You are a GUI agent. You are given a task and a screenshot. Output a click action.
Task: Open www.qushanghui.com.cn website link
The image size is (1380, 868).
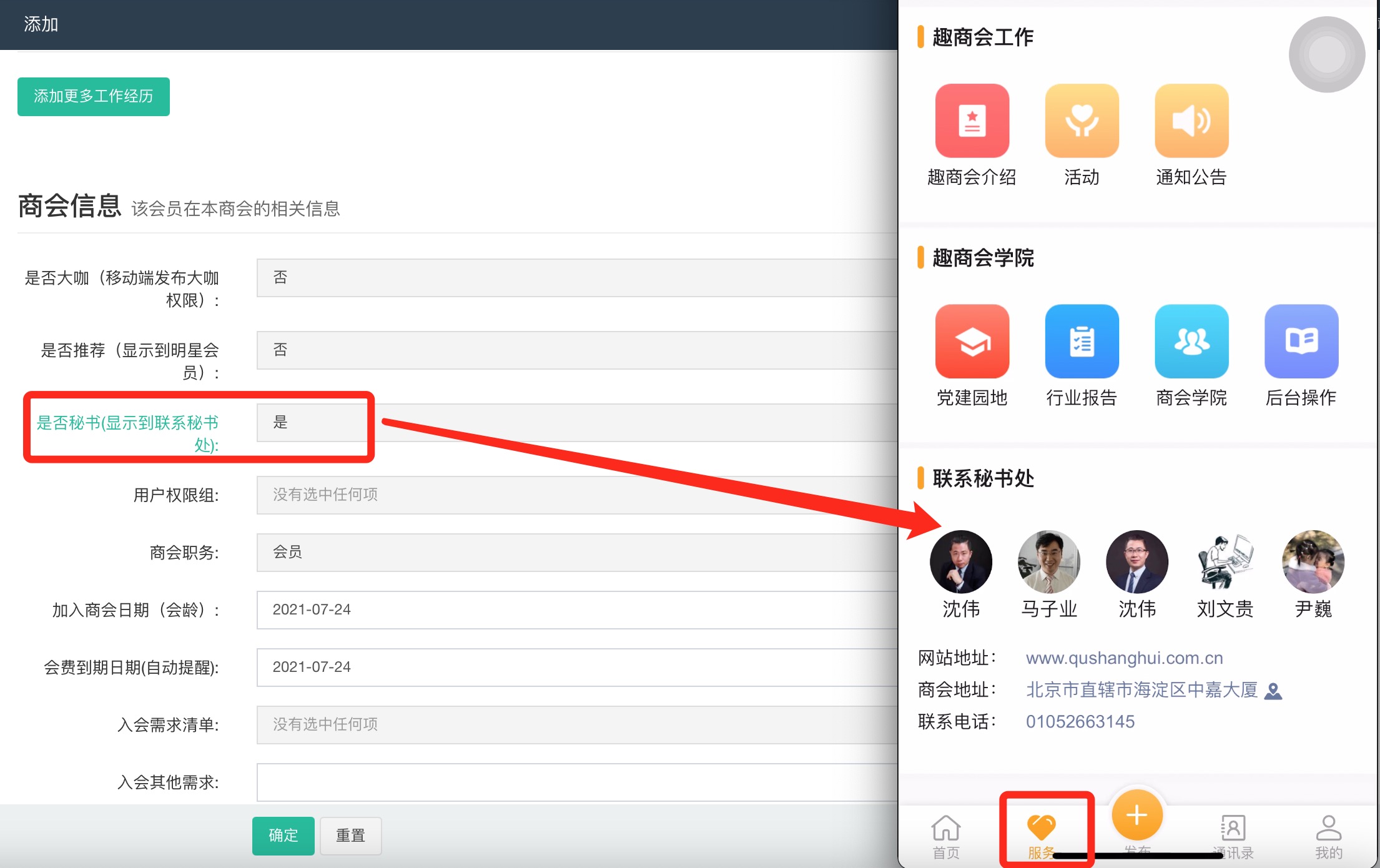pos(1124,658)
